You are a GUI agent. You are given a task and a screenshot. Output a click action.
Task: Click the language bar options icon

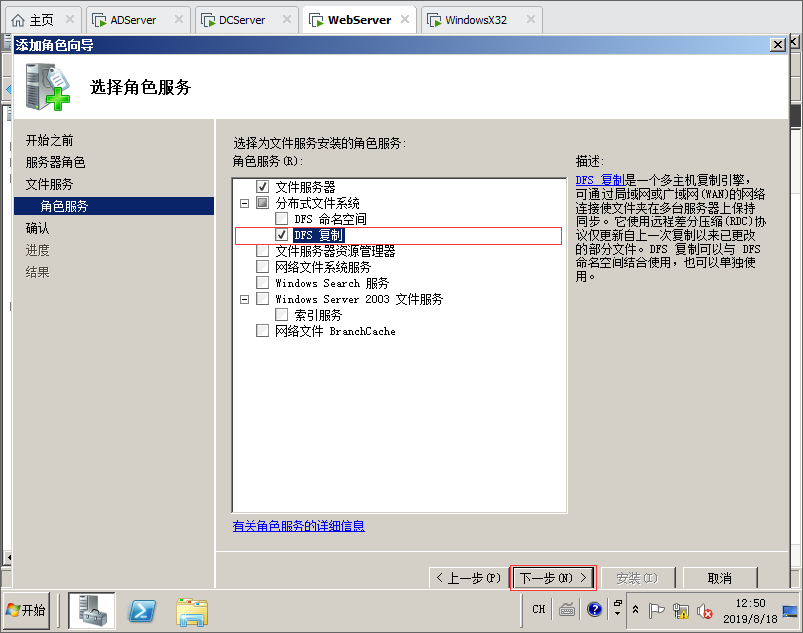click(x=618, y=608)
